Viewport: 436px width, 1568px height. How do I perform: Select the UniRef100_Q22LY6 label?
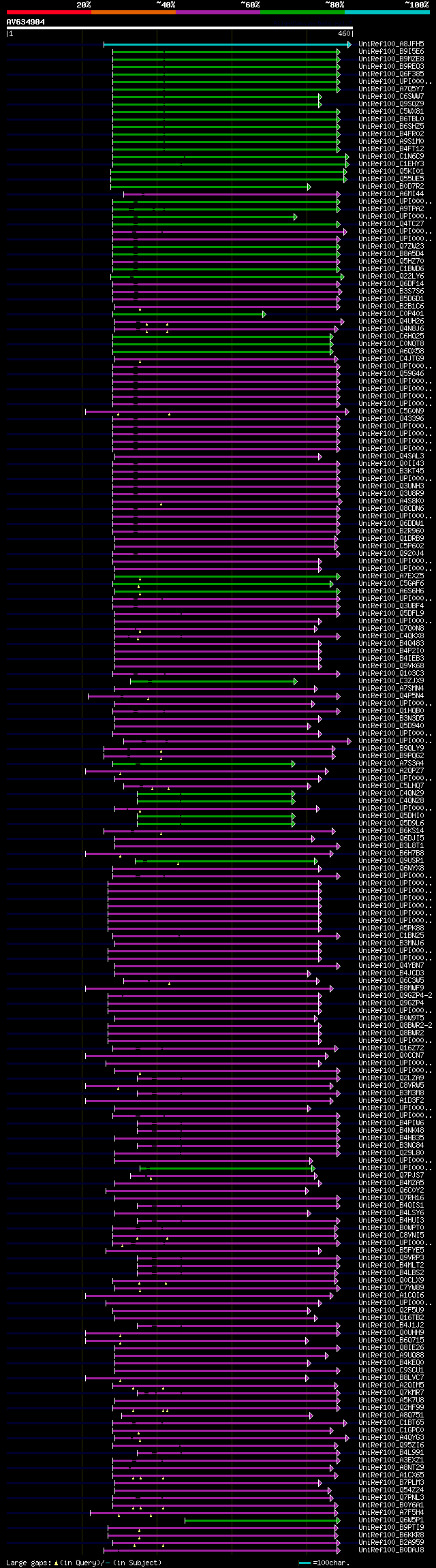pyautogui.click(x=391, y=277)
